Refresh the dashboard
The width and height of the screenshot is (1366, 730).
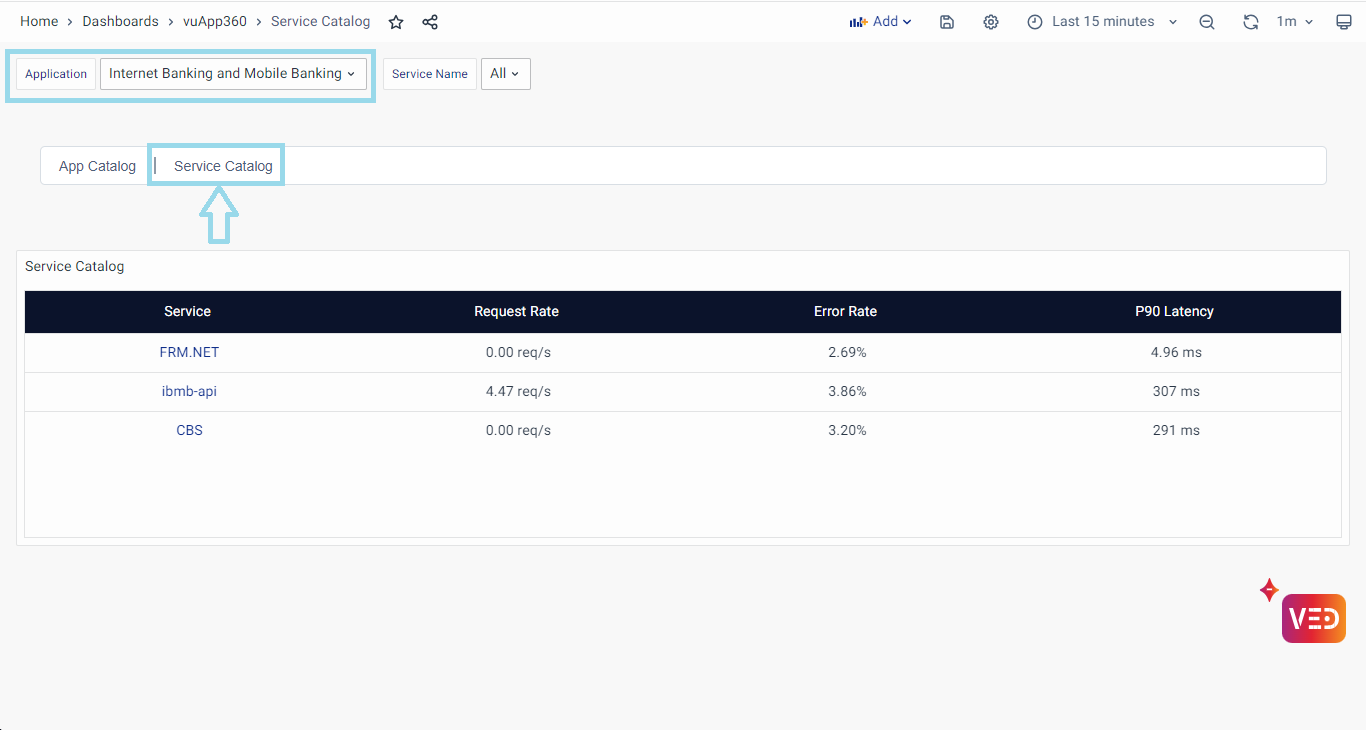[1250, 22]
